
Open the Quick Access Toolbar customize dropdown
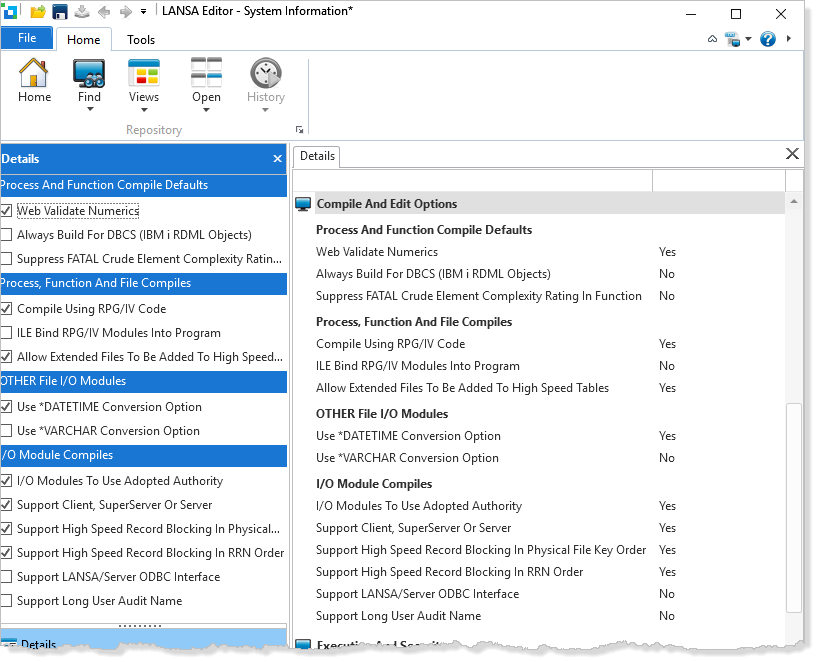(144, 12)
